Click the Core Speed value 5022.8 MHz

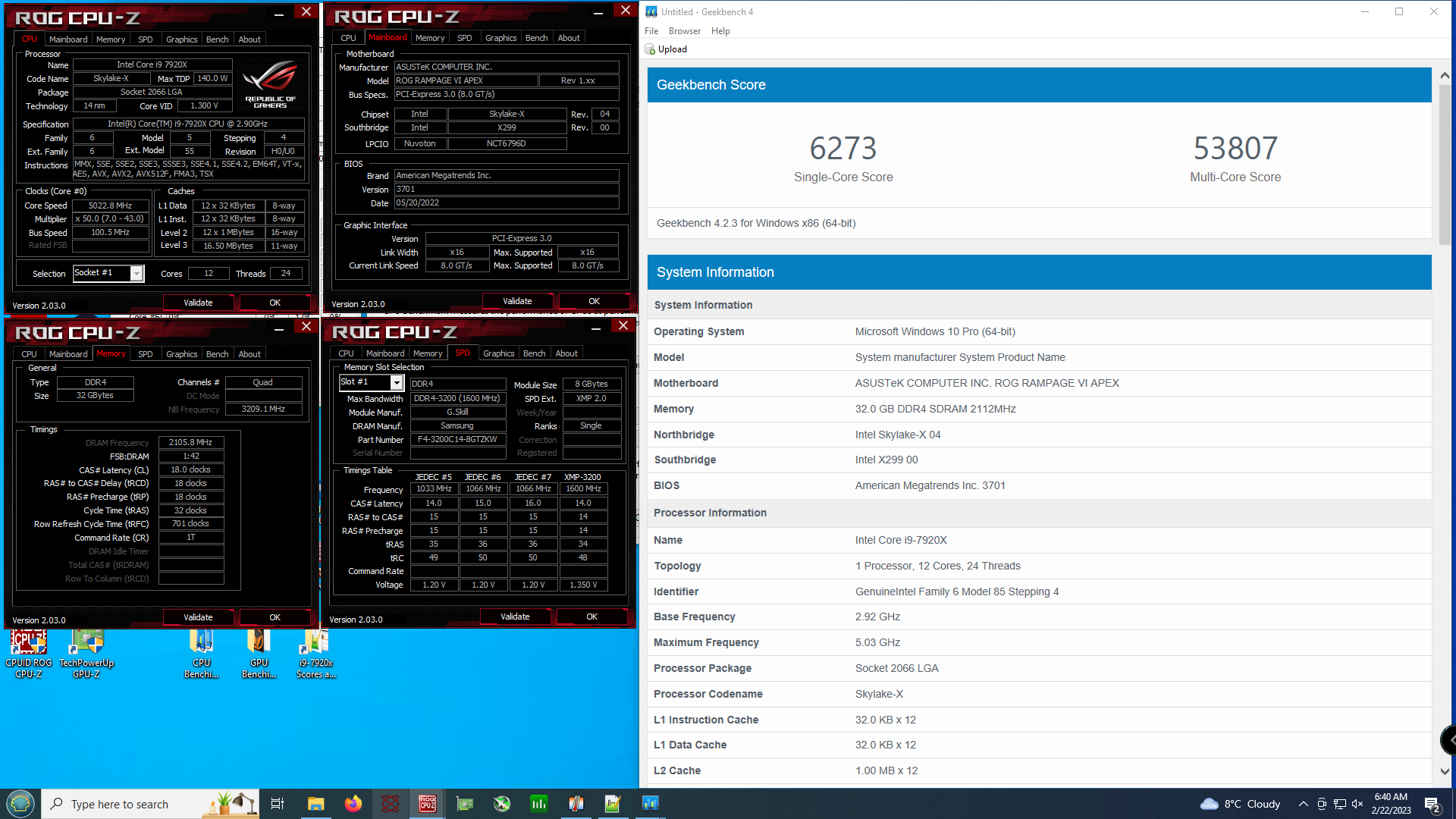(x=111, y=206)
